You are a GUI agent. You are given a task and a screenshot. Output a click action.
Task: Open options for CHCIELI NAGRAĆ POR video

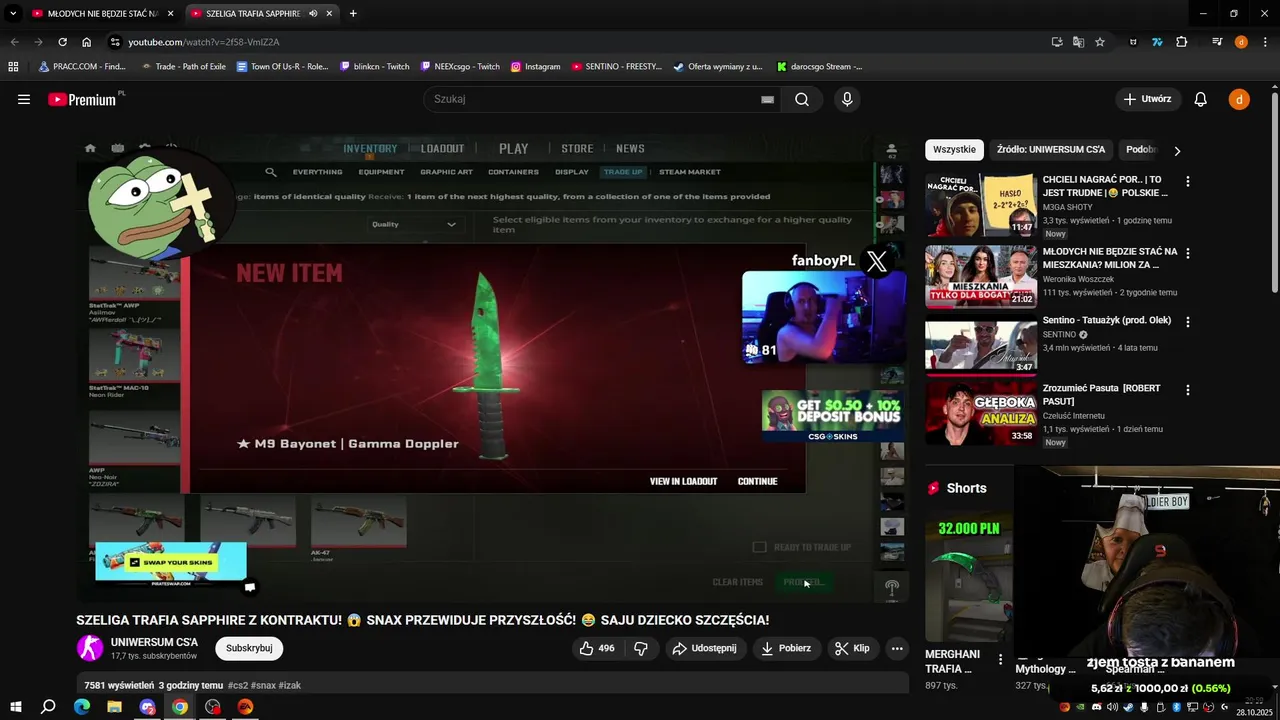pyautogui.click(x=1188, y=182)
